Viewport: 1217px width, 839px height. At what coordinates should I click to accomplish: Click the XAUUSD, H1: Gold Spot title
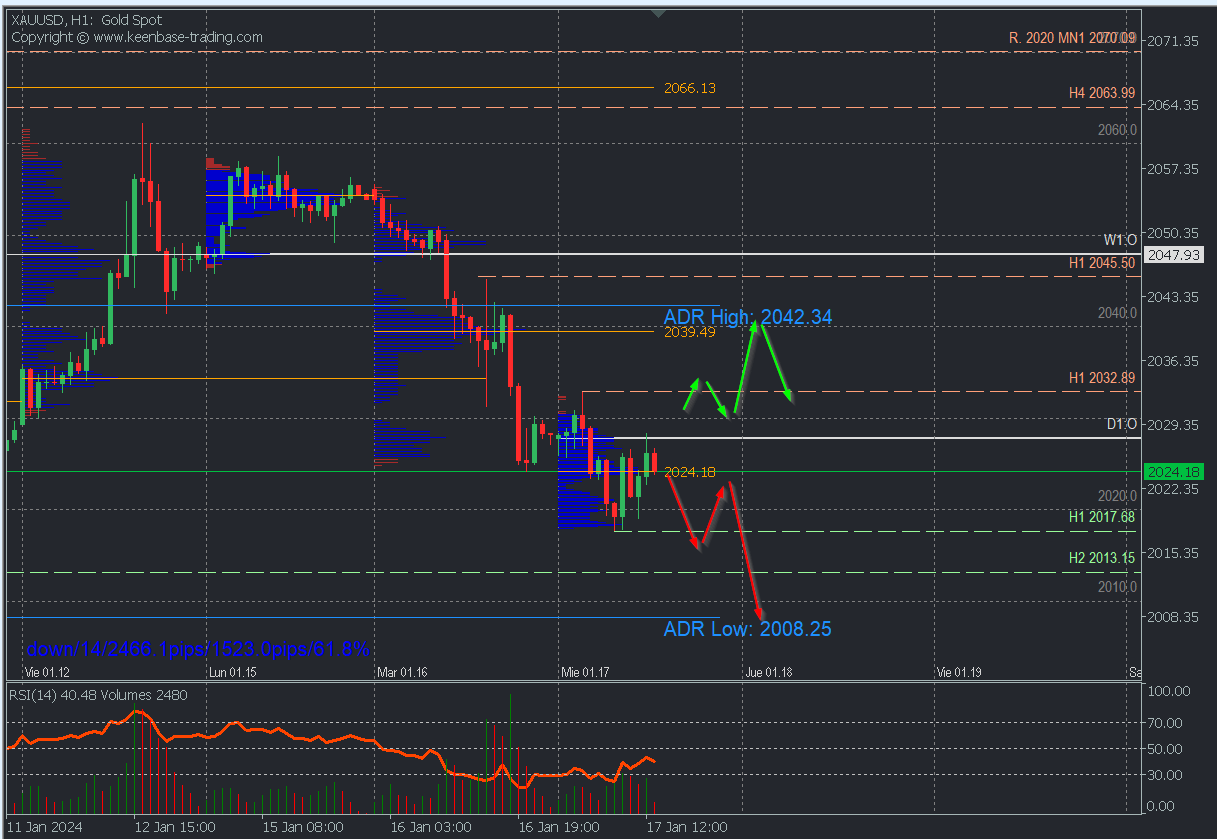coord(86,20)
